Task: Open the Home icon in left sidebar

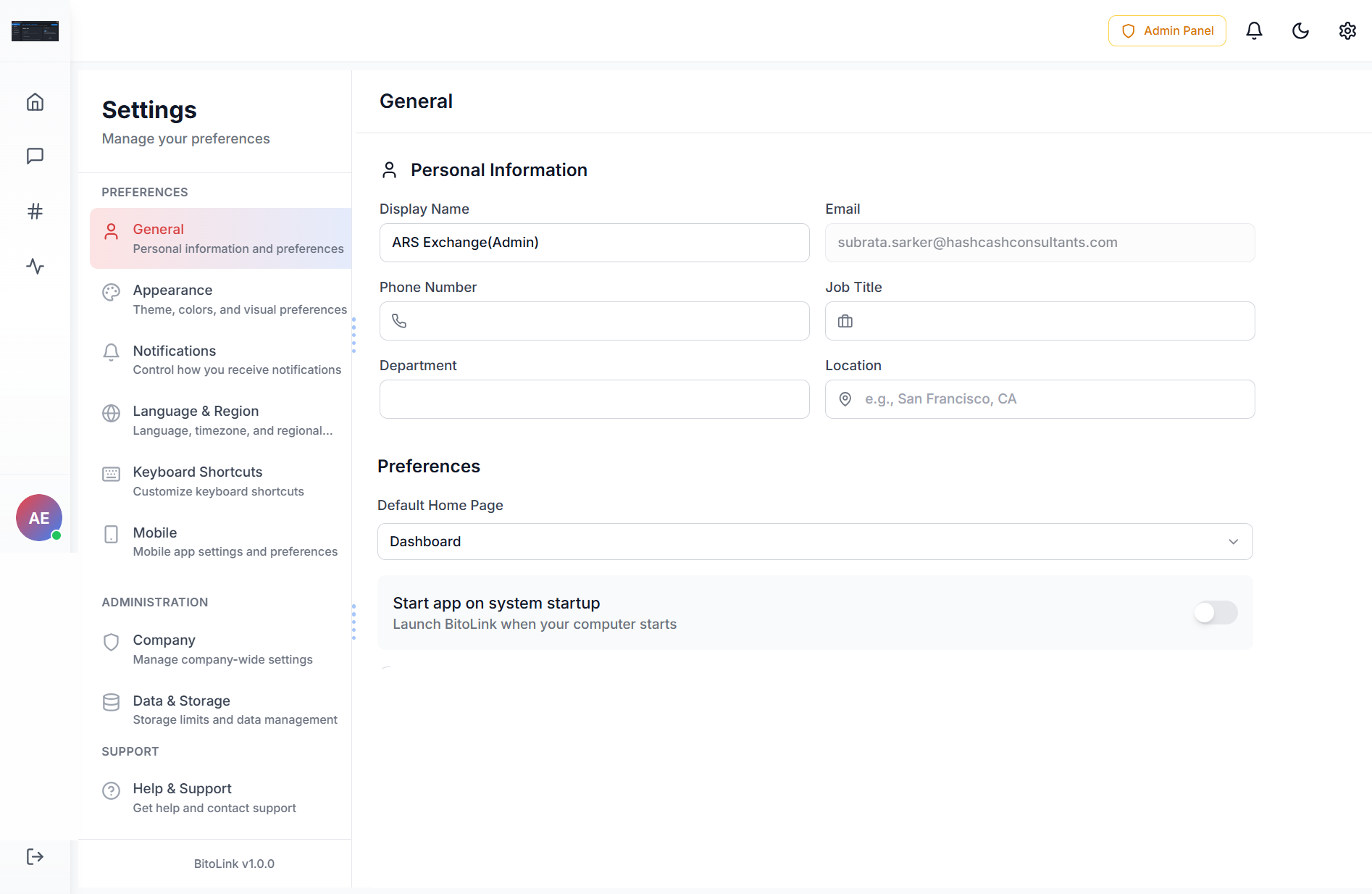Action: tap(35, 102)
